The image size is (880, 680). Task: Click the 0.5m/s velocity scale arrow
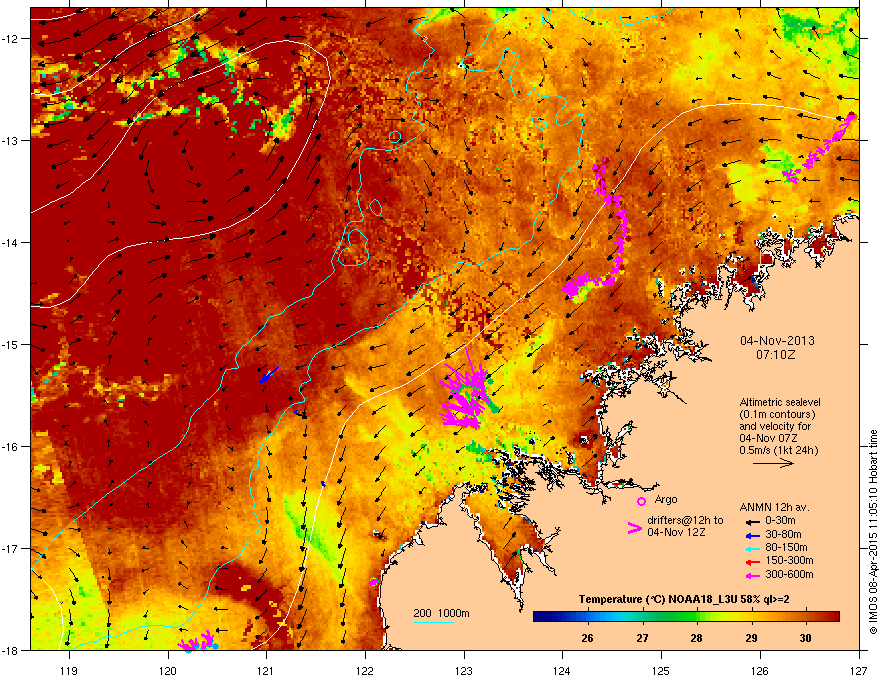click(773, 463)
